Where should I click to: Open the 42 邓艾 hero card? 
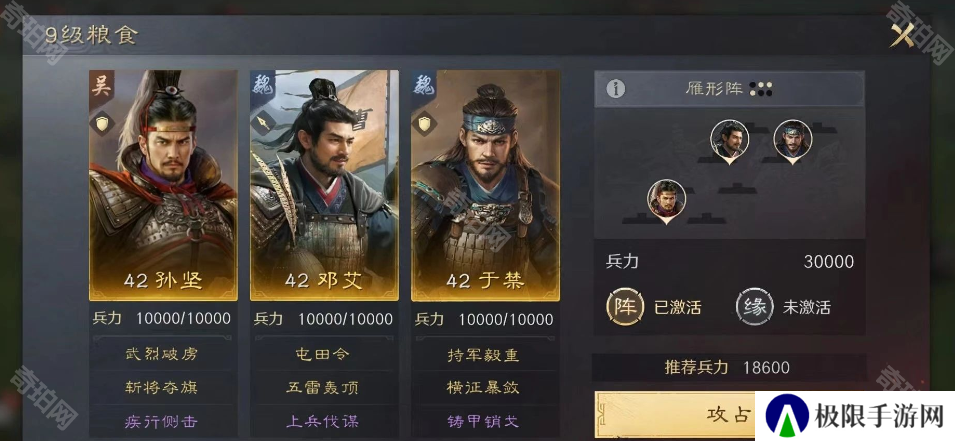324,185
